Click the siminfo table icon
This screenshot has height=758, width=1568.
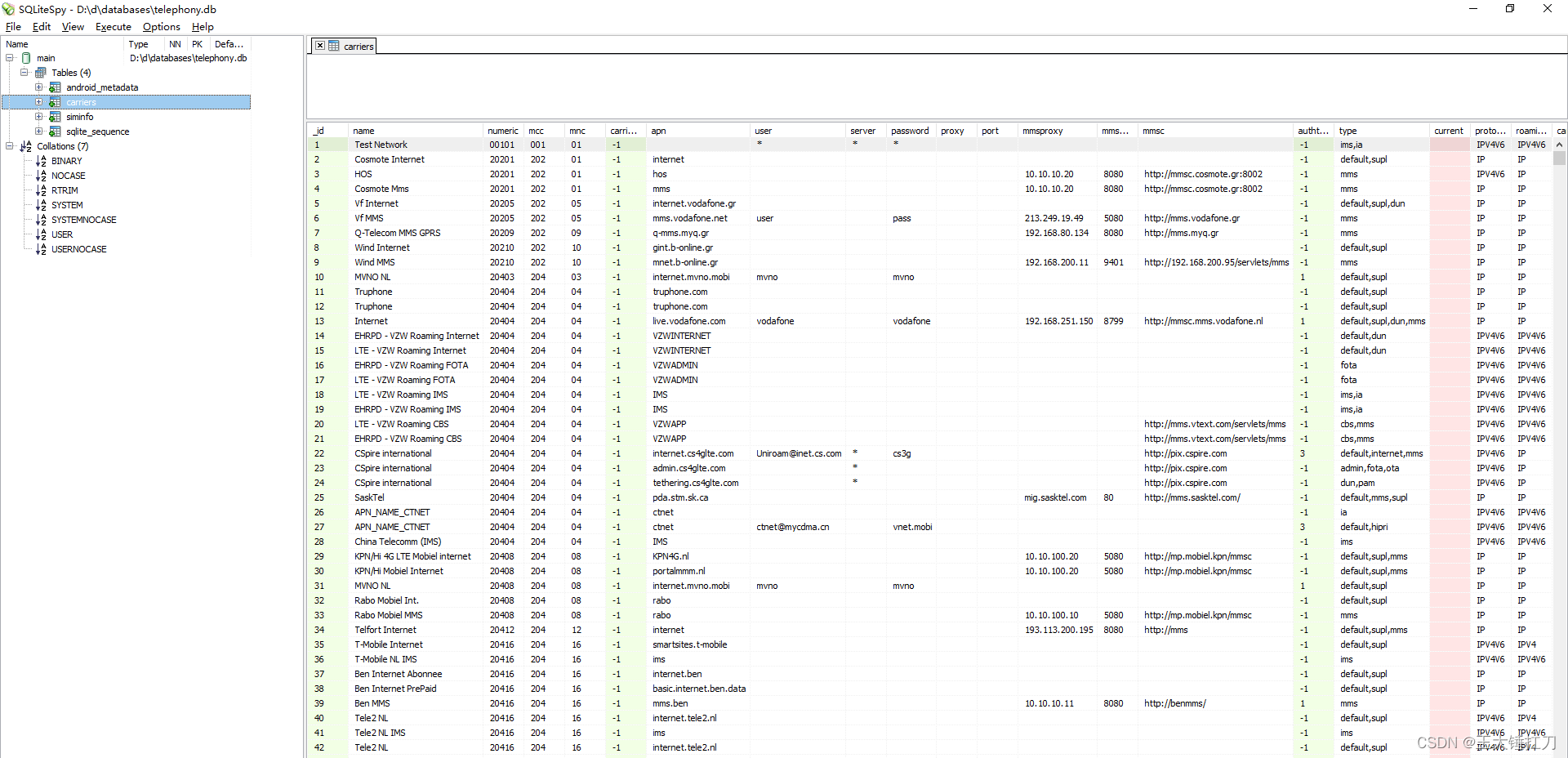56,117
